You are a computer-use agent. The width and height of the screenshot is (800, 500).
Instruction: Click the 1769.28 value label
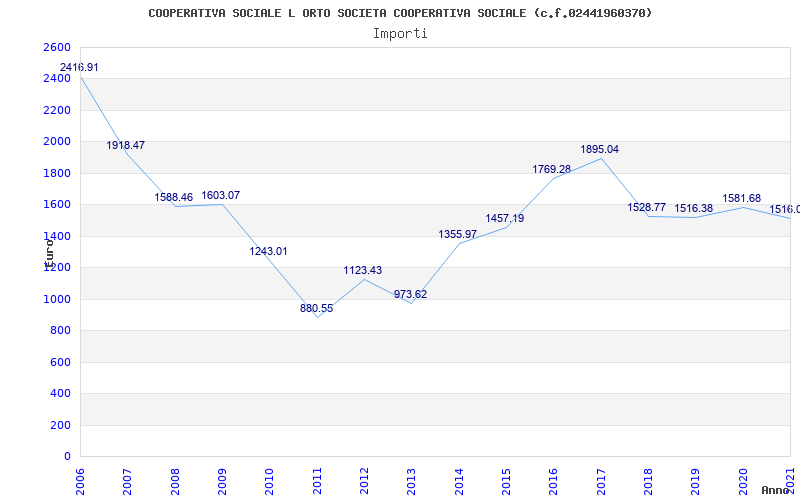(551, 170)
